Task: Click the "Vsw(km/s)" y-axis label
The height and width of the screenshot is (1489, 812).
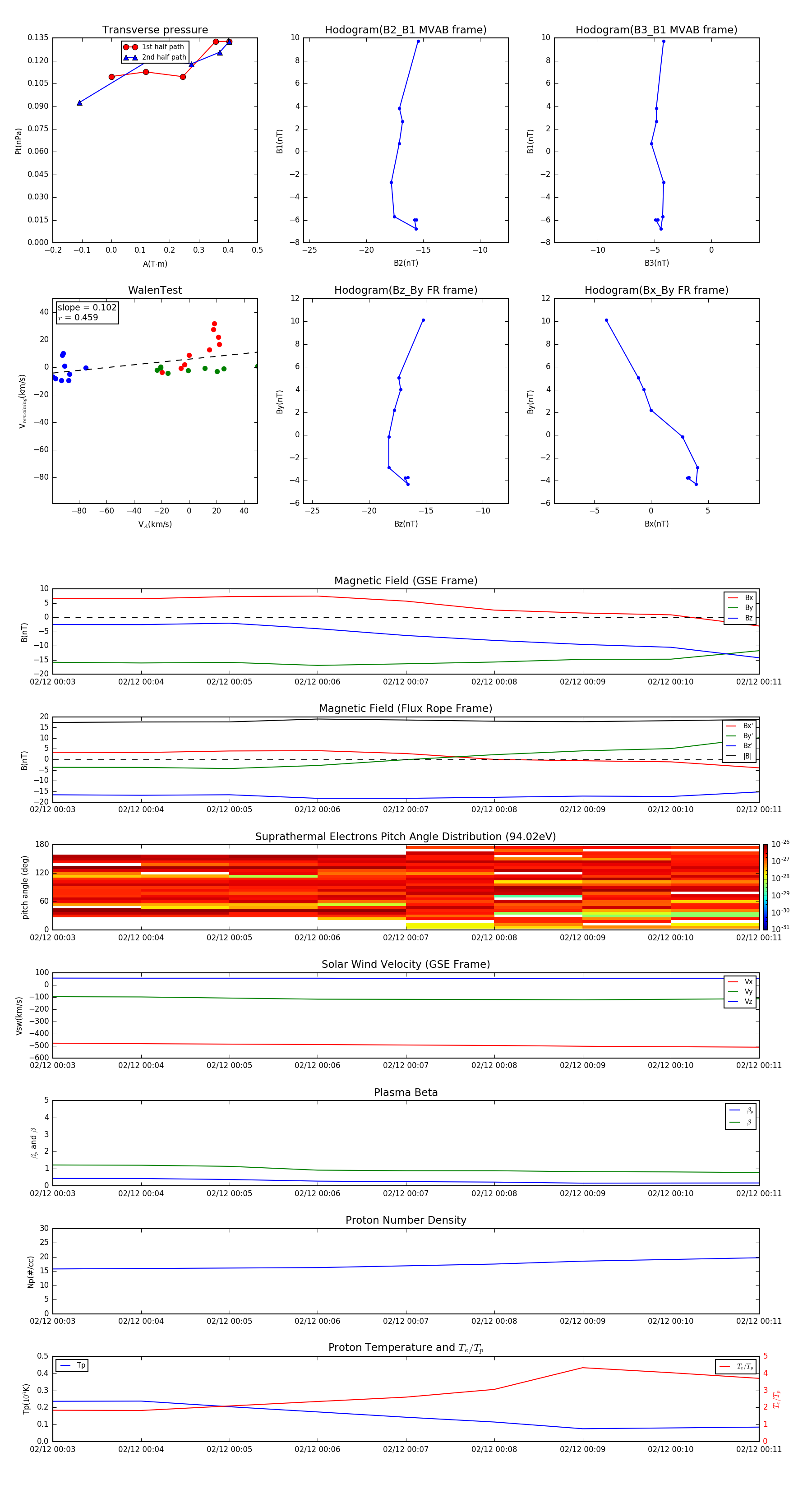Action: (19, 1016)
